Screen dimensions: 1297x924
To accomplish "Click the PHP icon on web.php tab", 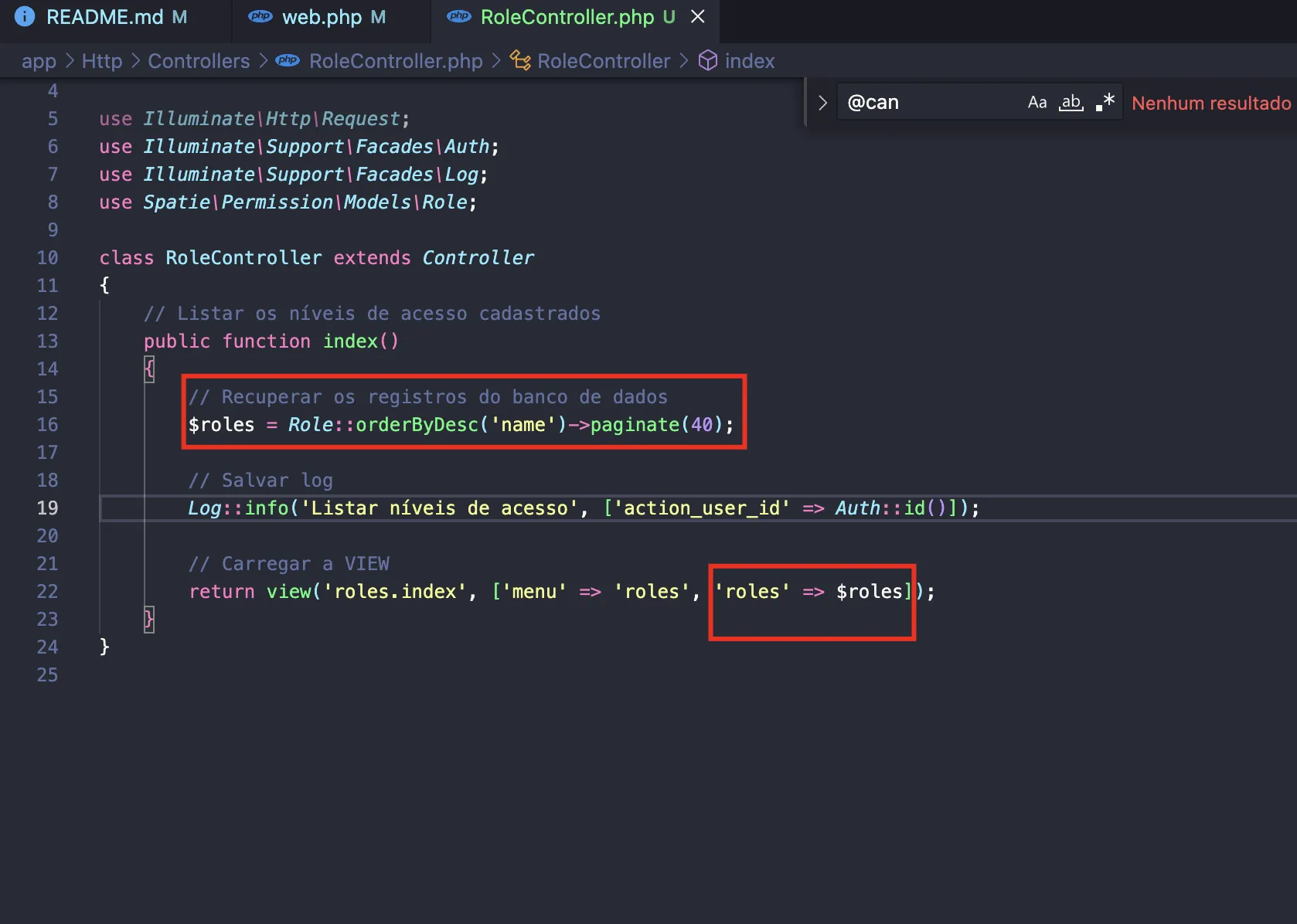I will click(x=260, y=16).
